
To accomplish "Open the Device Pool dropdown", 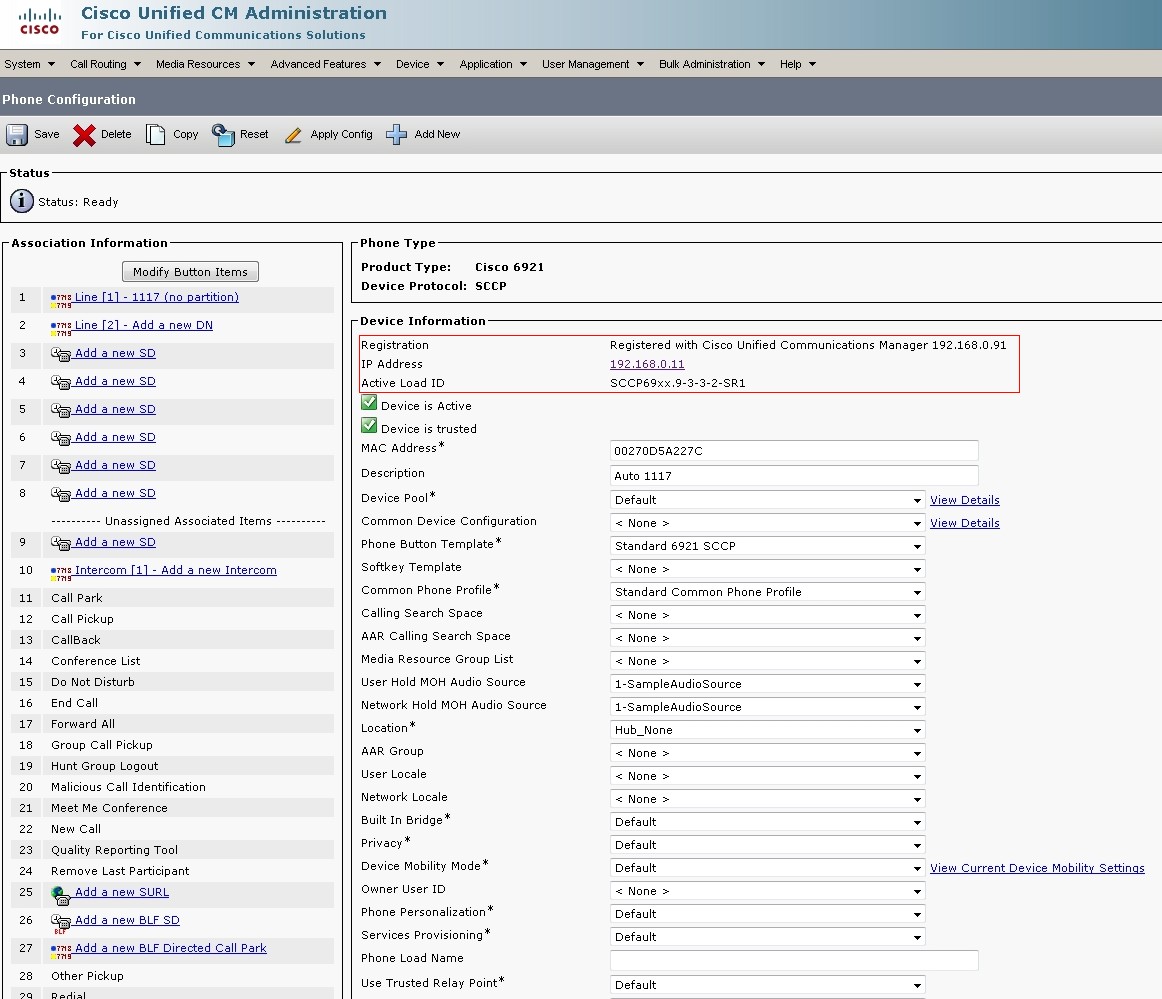I will (x=767, y=500).
